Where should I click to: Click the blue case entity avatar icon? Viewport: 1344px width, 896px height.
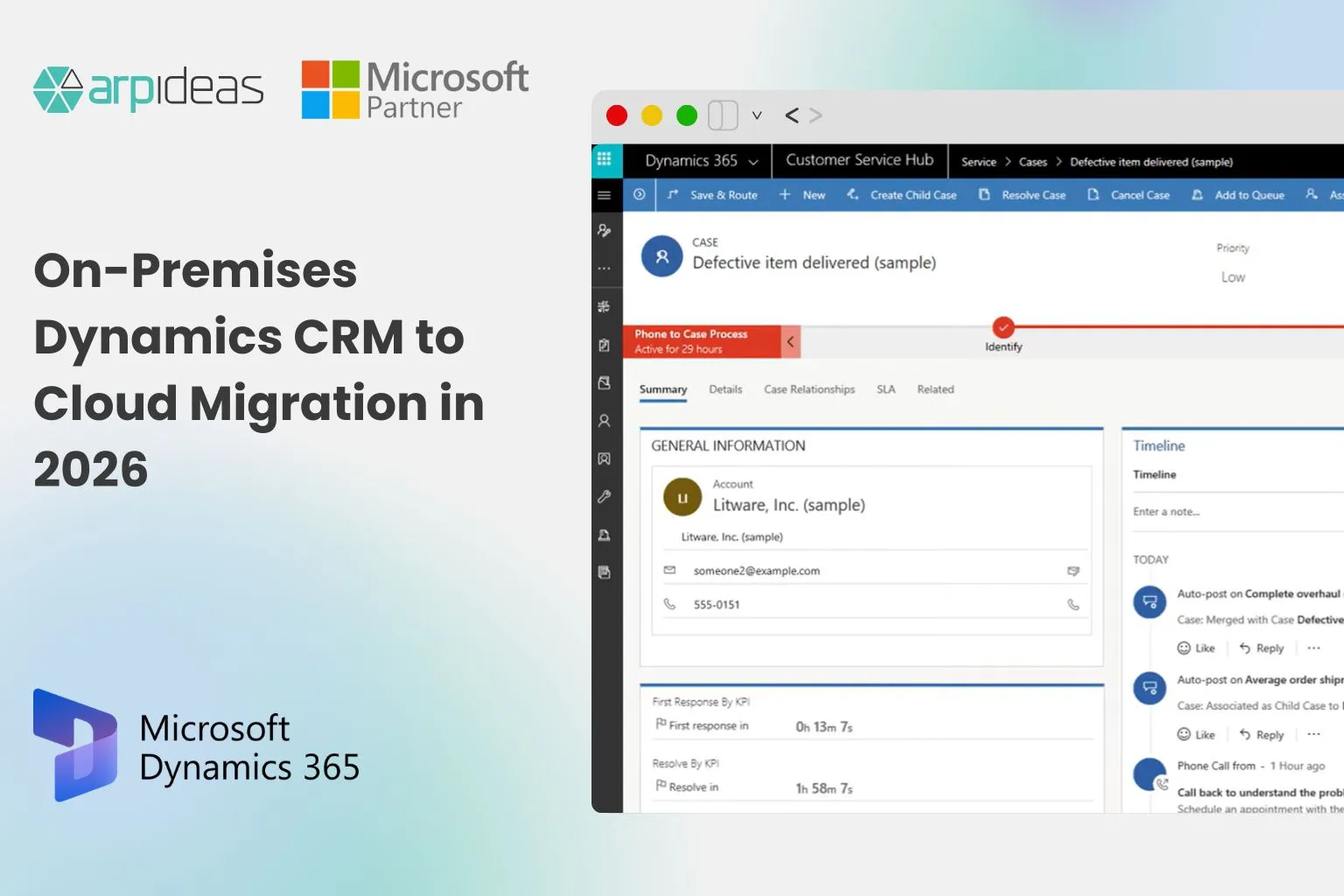coord(662,256)
